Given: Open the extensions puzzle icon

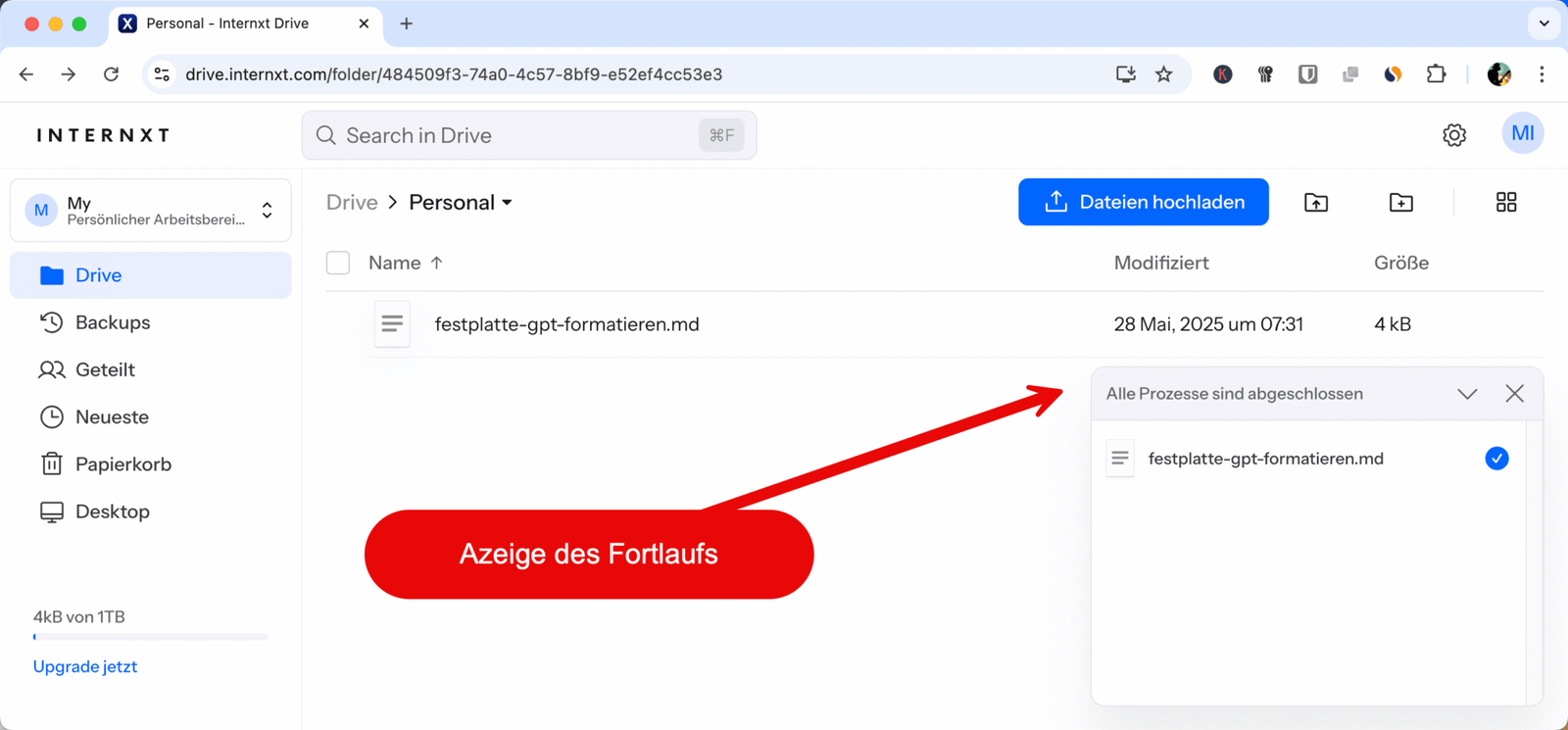Looking at the screenshot, I should click(x=1436, y=74).
